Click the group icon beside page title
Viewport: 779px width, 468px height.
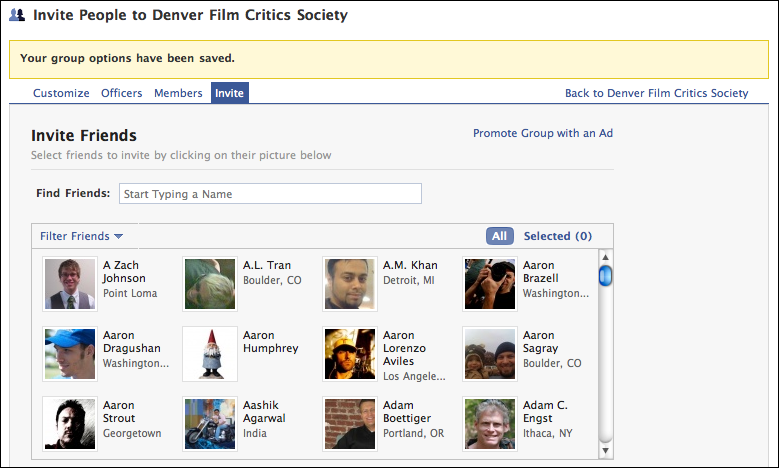point(17,16)
